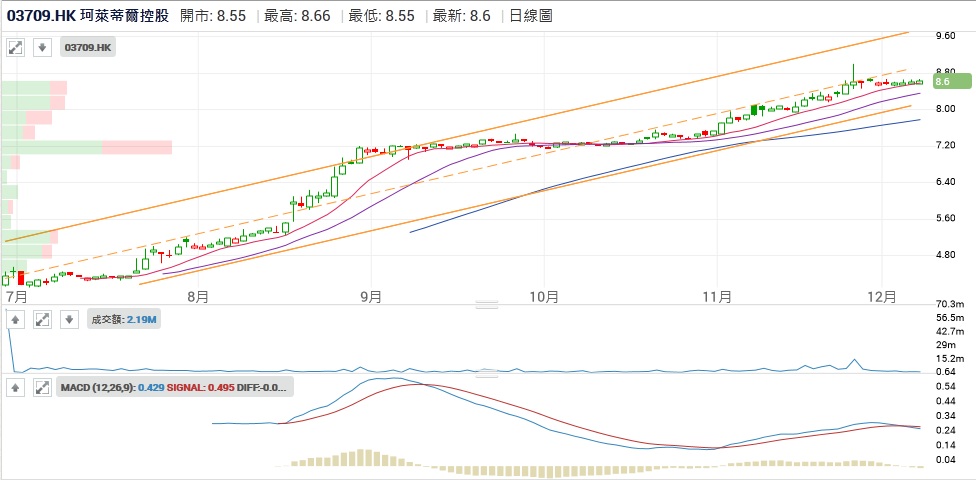Image resolution: width=976 pixels, height=480 pixels.
Task: Maximize the MACD indicator panel
Action: point(42,386)
